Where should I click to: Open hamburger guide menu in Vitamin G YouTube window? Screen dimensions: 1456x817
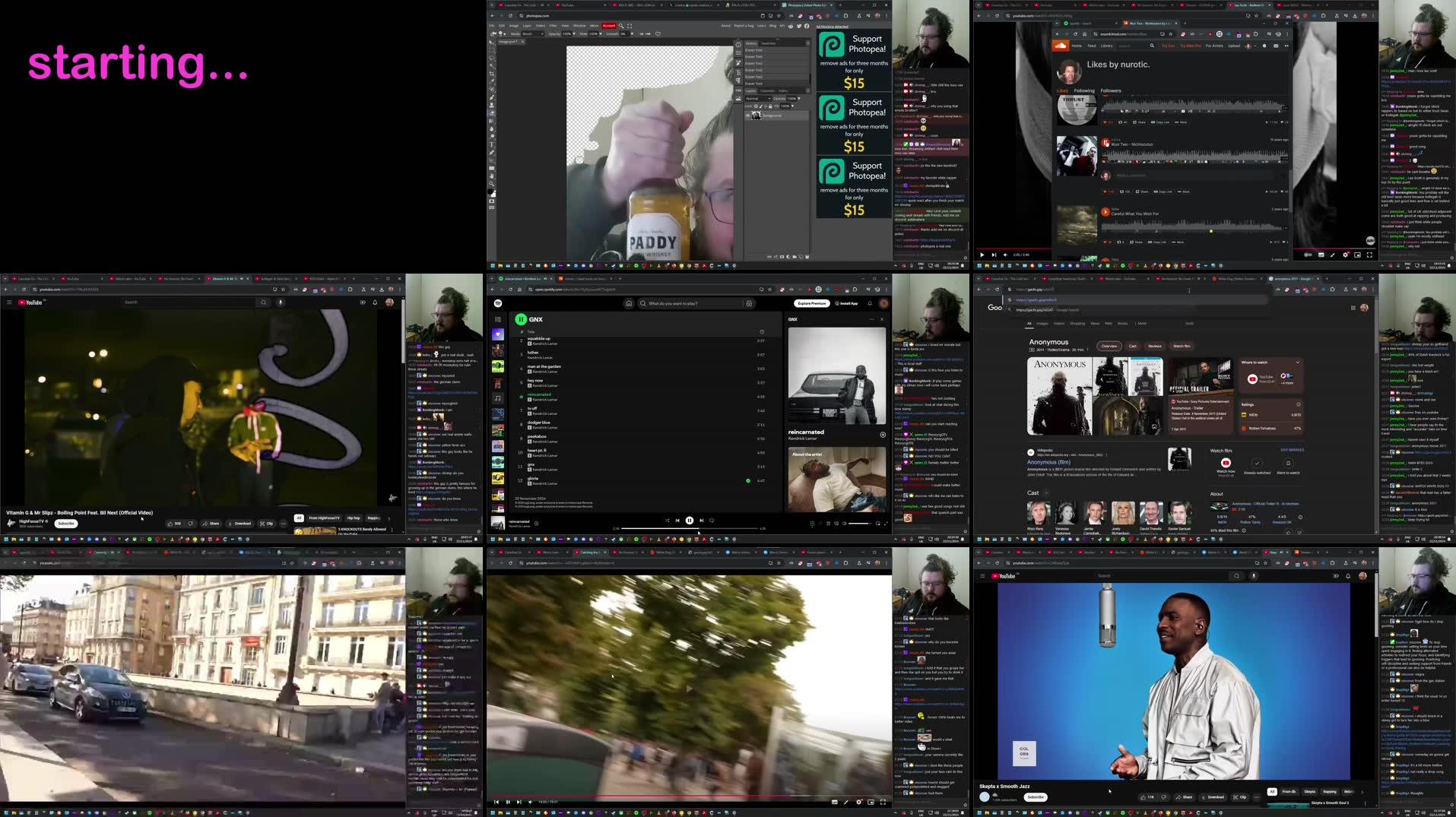9,302
